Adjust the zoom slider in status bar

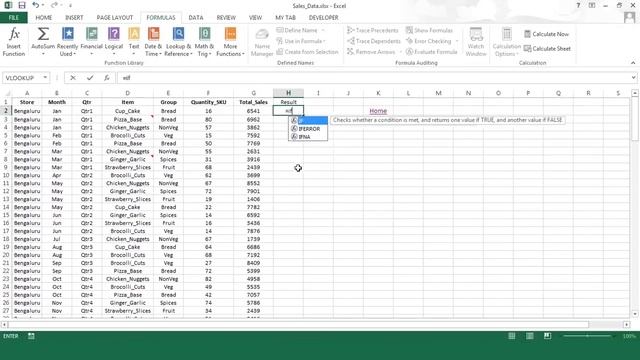[x=587, y=336]
